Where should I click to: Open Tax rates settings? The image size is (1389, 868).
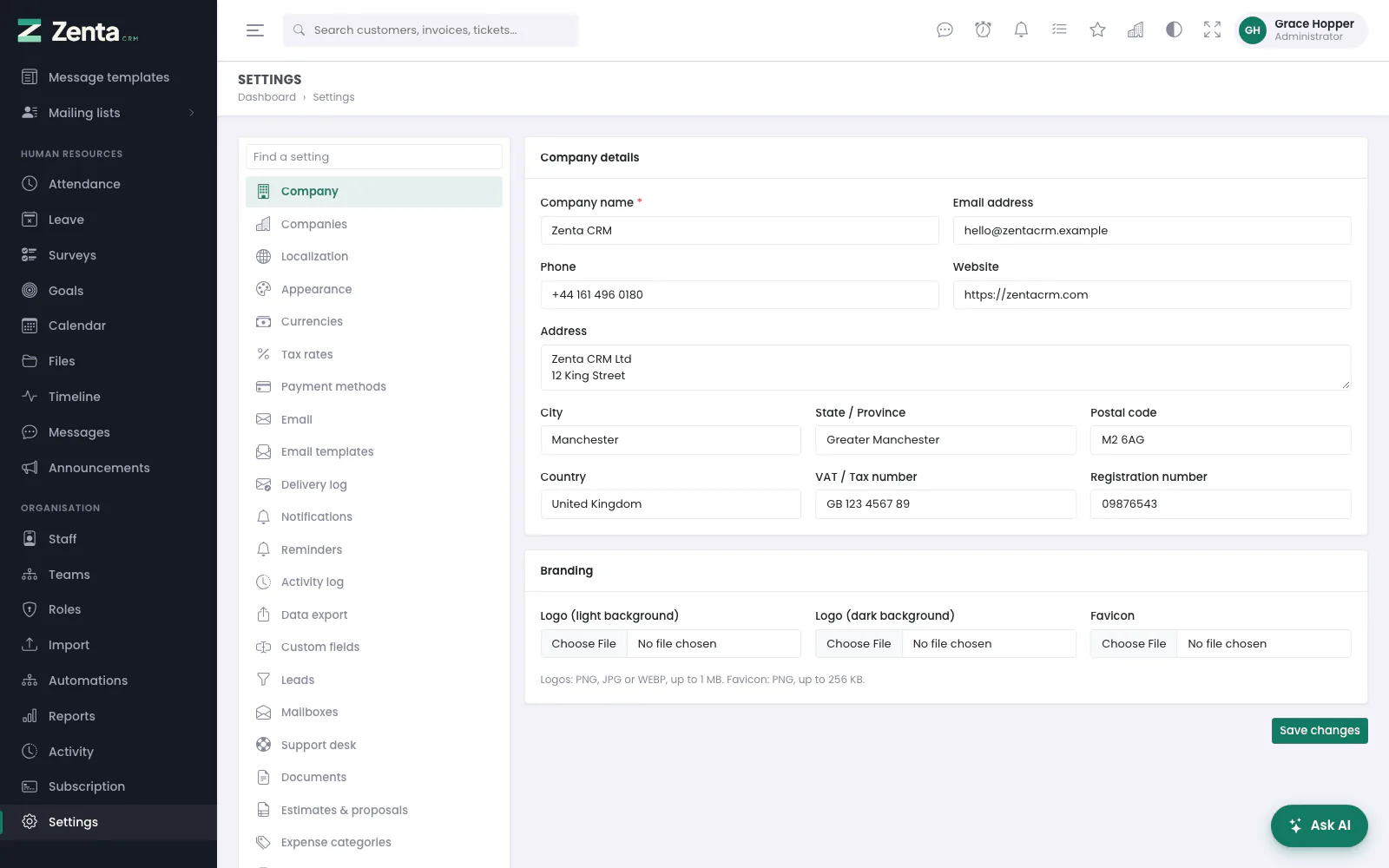tap(374, 354)
